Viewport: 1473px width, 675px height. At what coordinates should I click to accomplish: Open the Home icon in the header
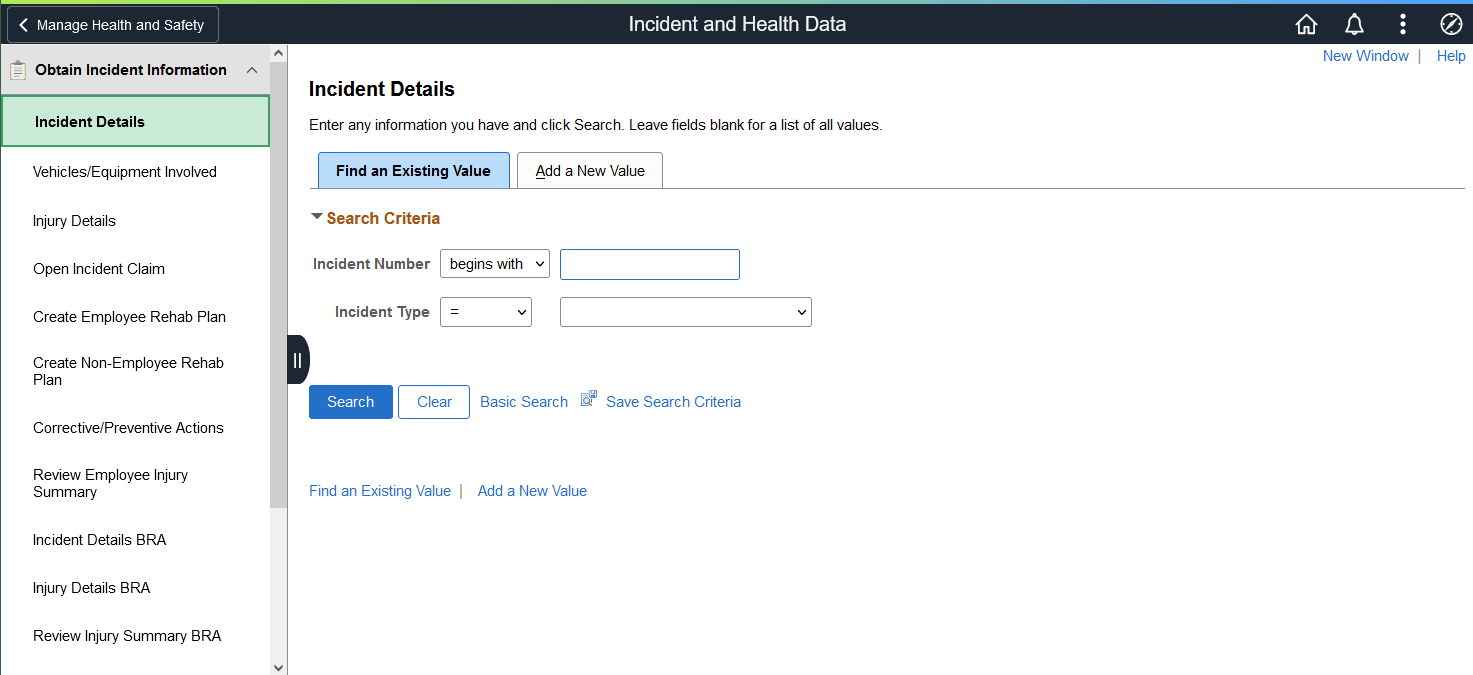tap(1306, 24)
